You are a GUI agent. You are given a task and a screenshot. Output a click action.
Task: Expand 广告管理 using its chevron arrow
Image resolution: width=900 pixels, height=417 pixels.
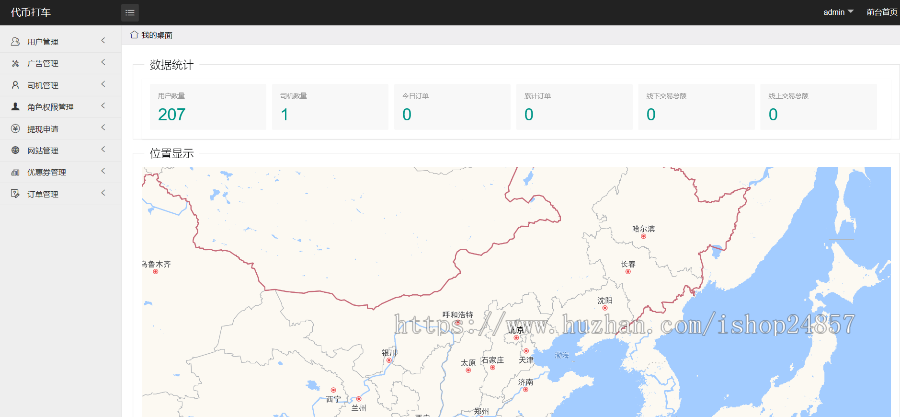103,63
